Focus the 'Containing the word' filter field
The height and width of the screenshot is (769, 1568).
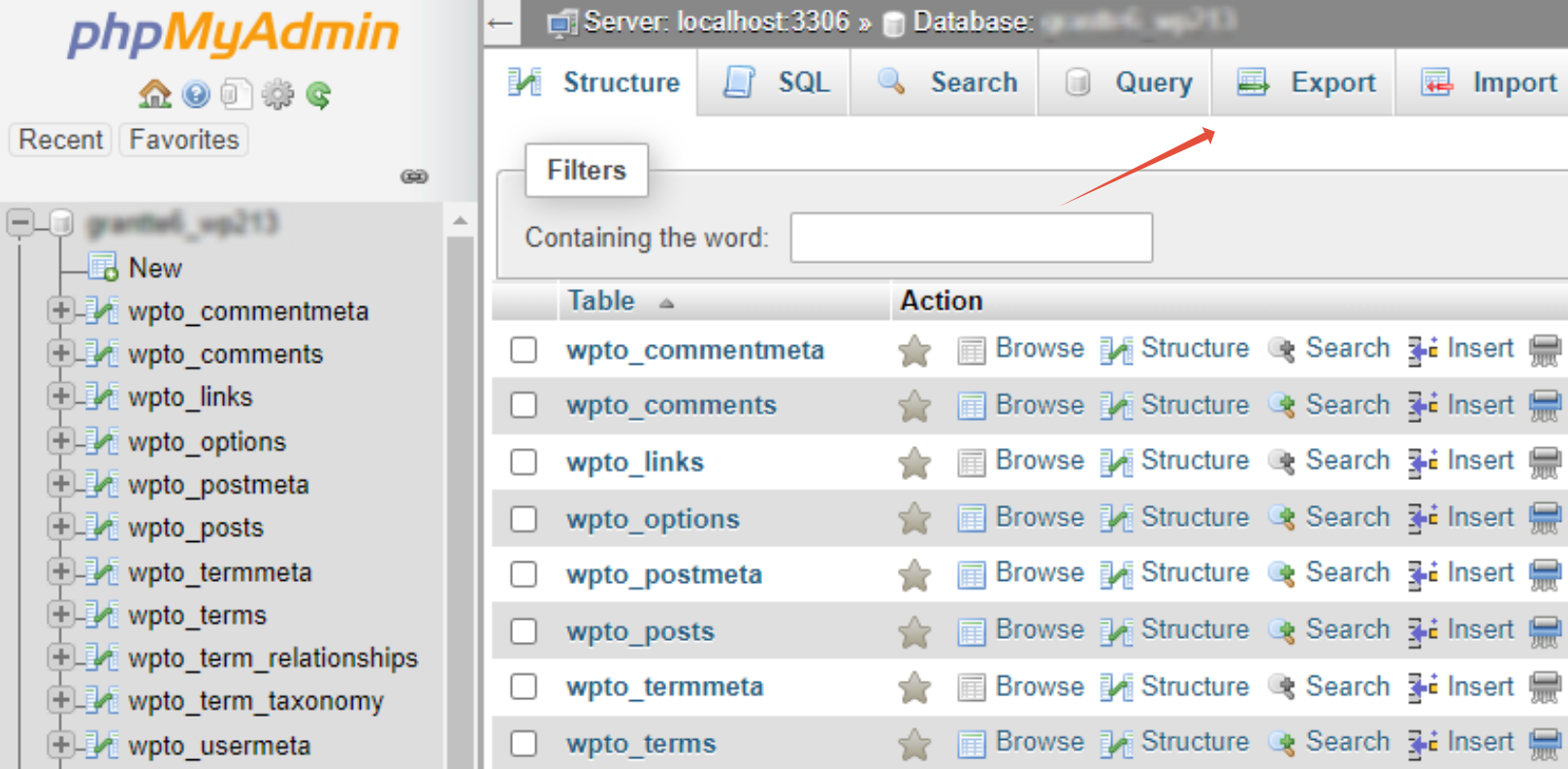click(x=972, y=238)
